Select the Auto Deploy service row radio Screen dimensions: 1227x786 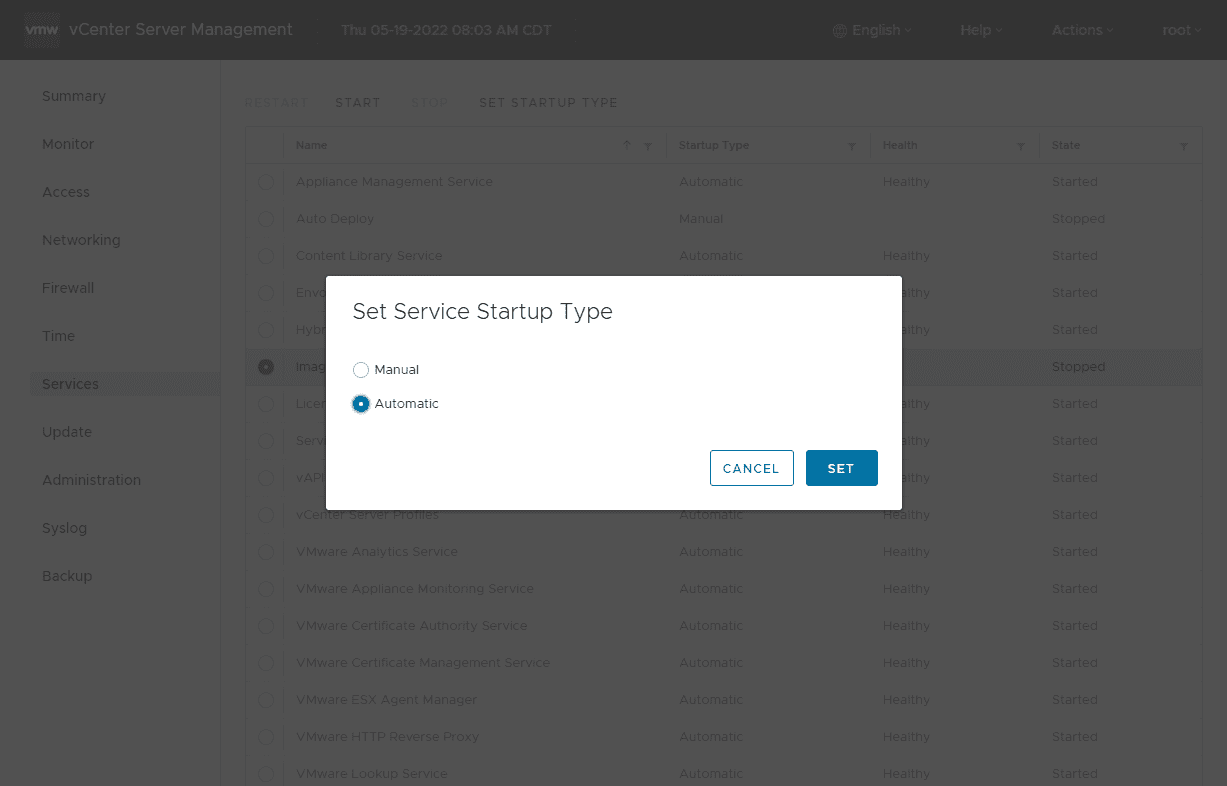coord(266,219)
